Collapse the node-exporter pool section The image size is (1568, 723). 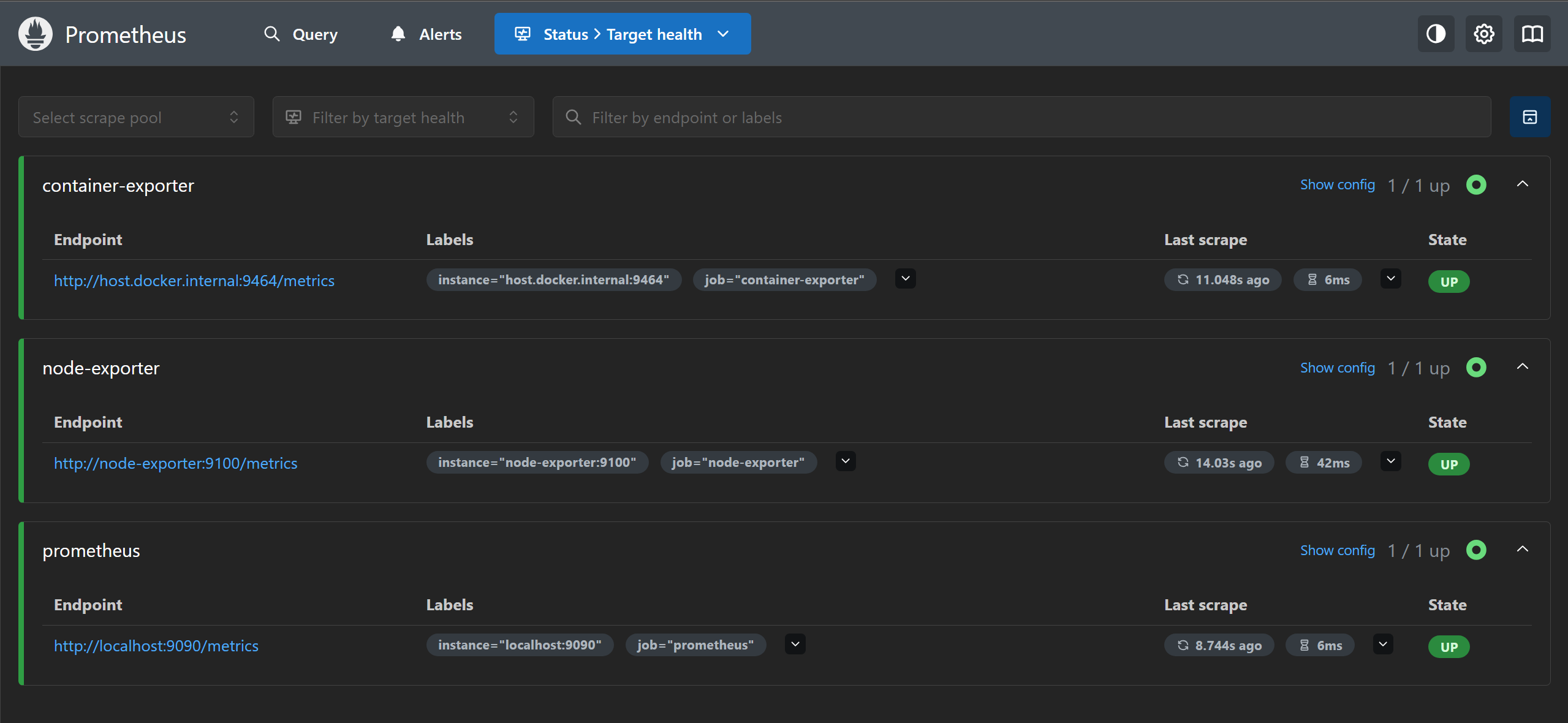pyautogui.click(x=1523, y=366)
